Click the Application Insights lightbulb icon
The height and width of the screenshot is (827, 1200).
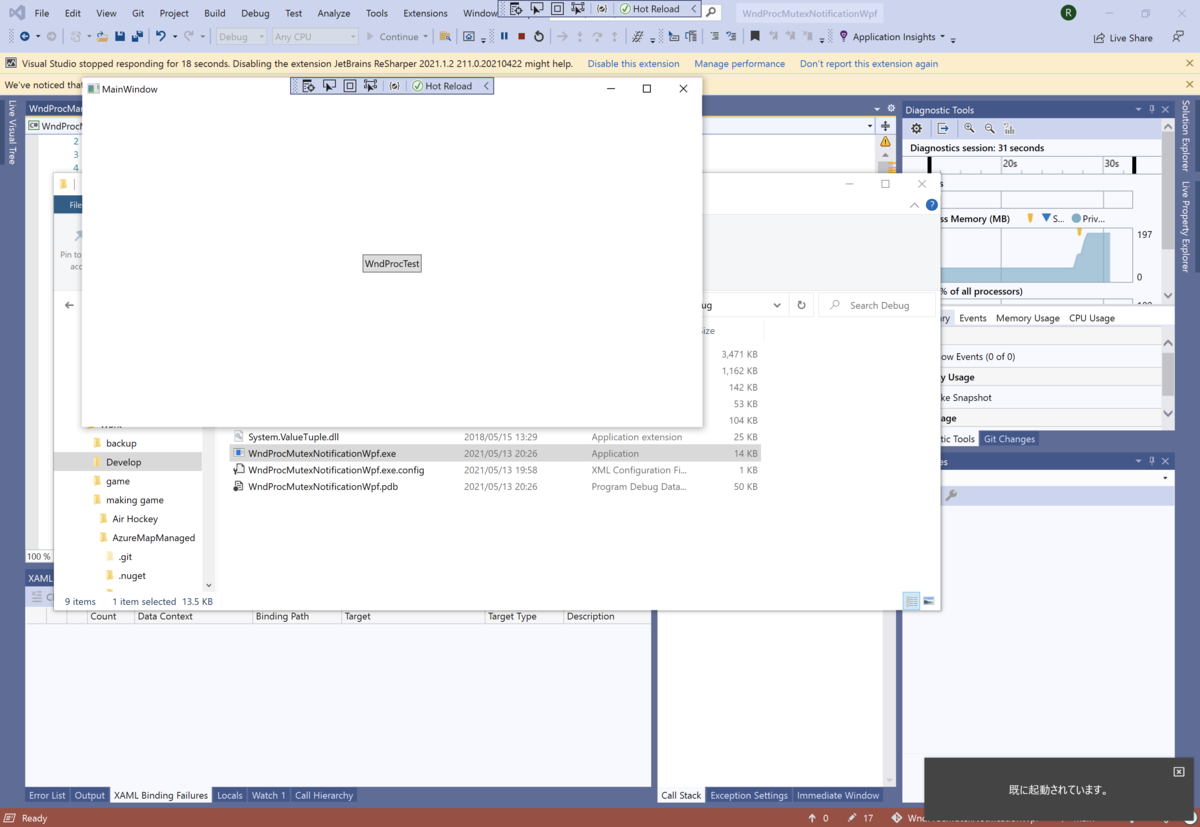pyautogui.click(x=843, y=37)
